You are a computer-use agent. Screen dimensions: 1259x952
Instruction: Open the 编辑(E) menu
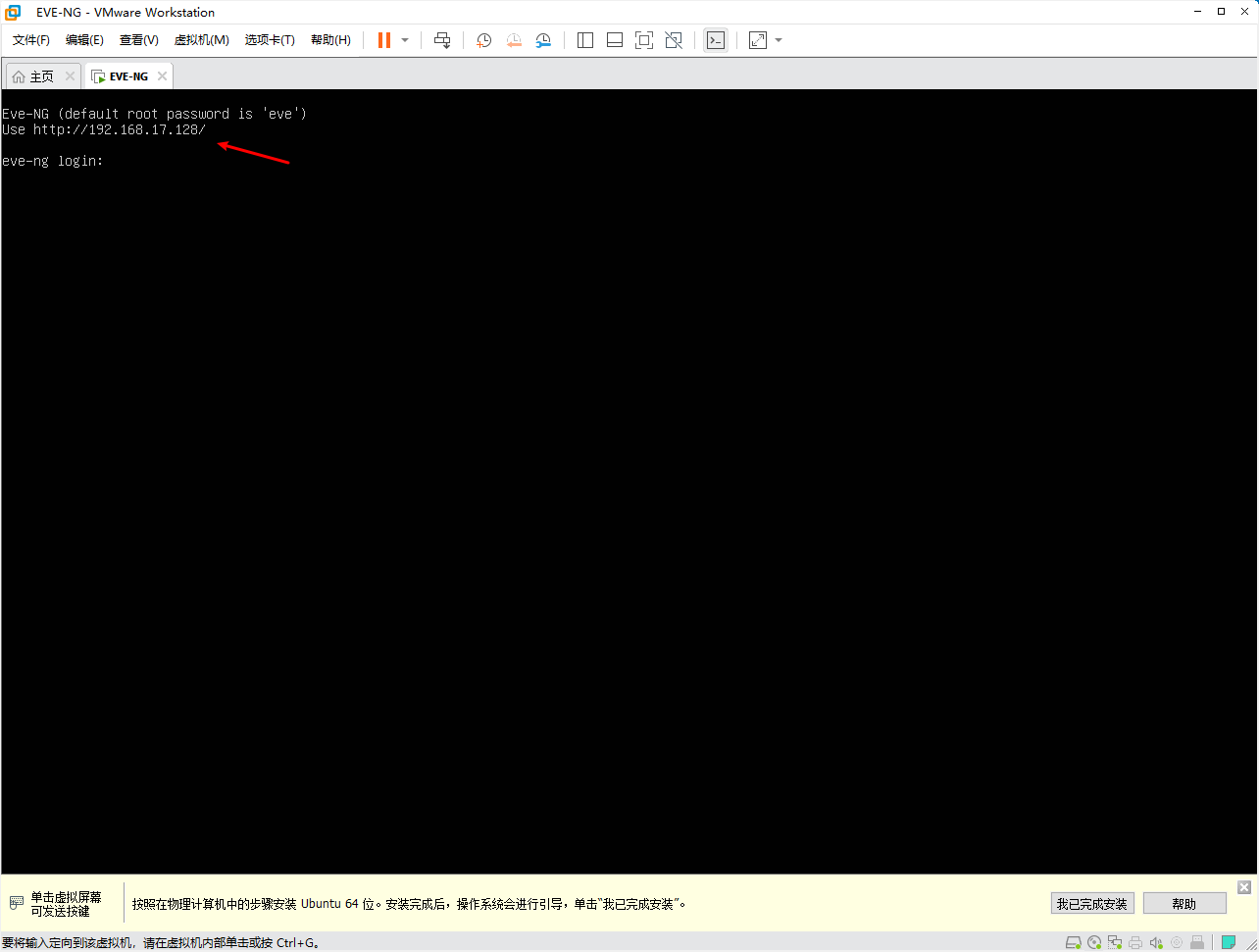coord(84,40)
